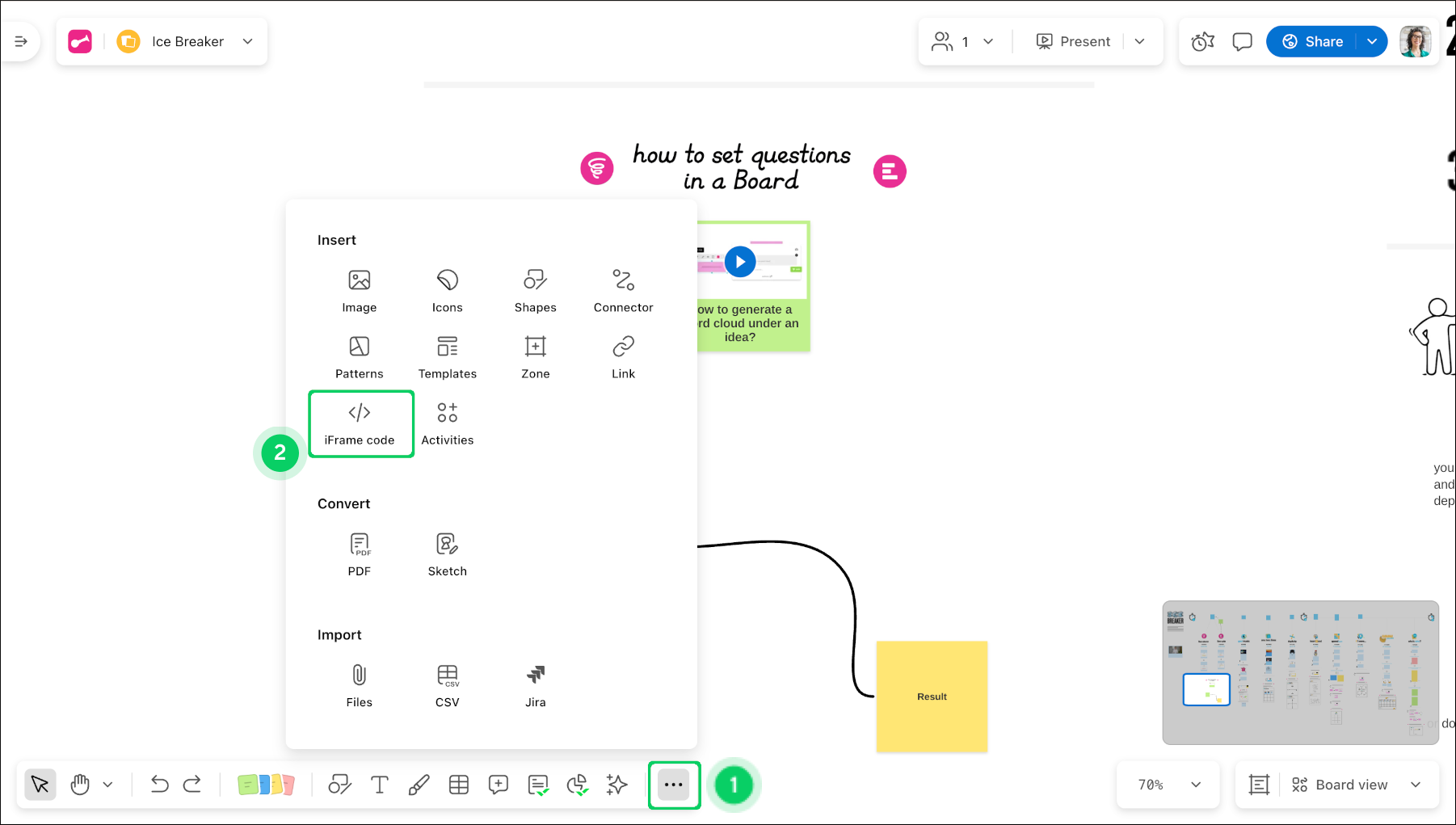Select the pen drawing tool in toolbar

click(419, 785)
